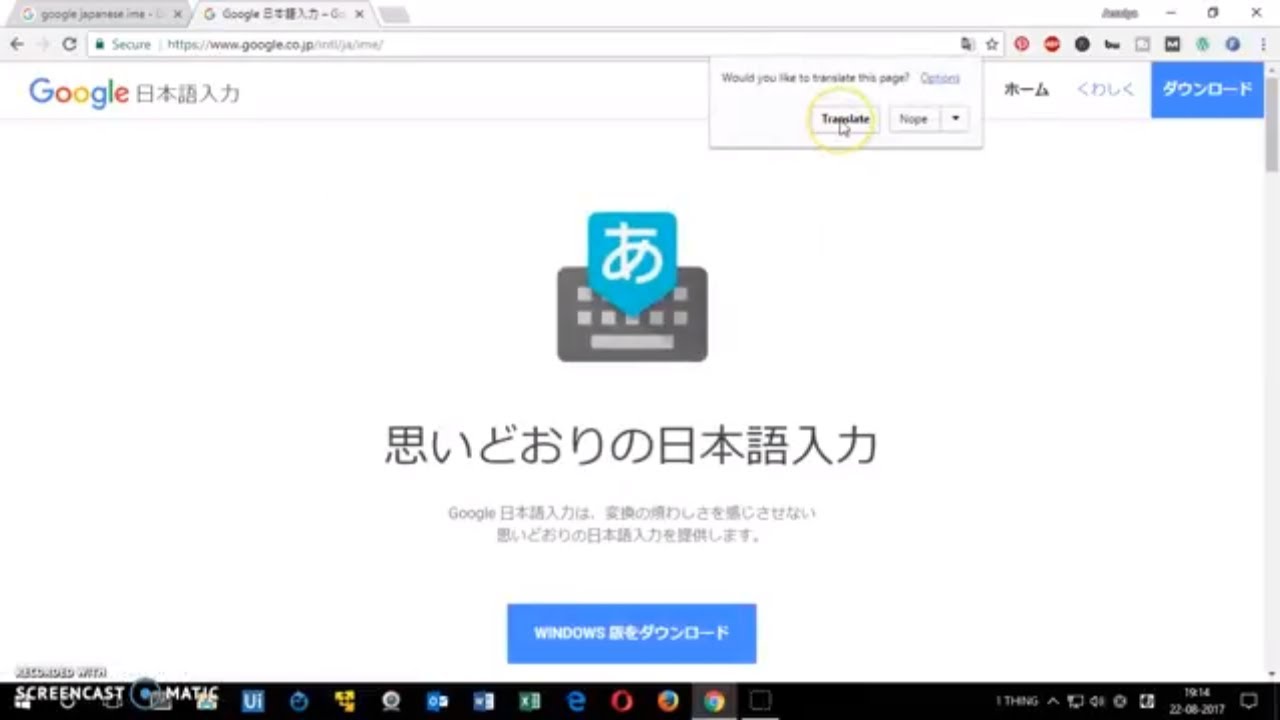Open Word from the taskbar

coord(484,701)
